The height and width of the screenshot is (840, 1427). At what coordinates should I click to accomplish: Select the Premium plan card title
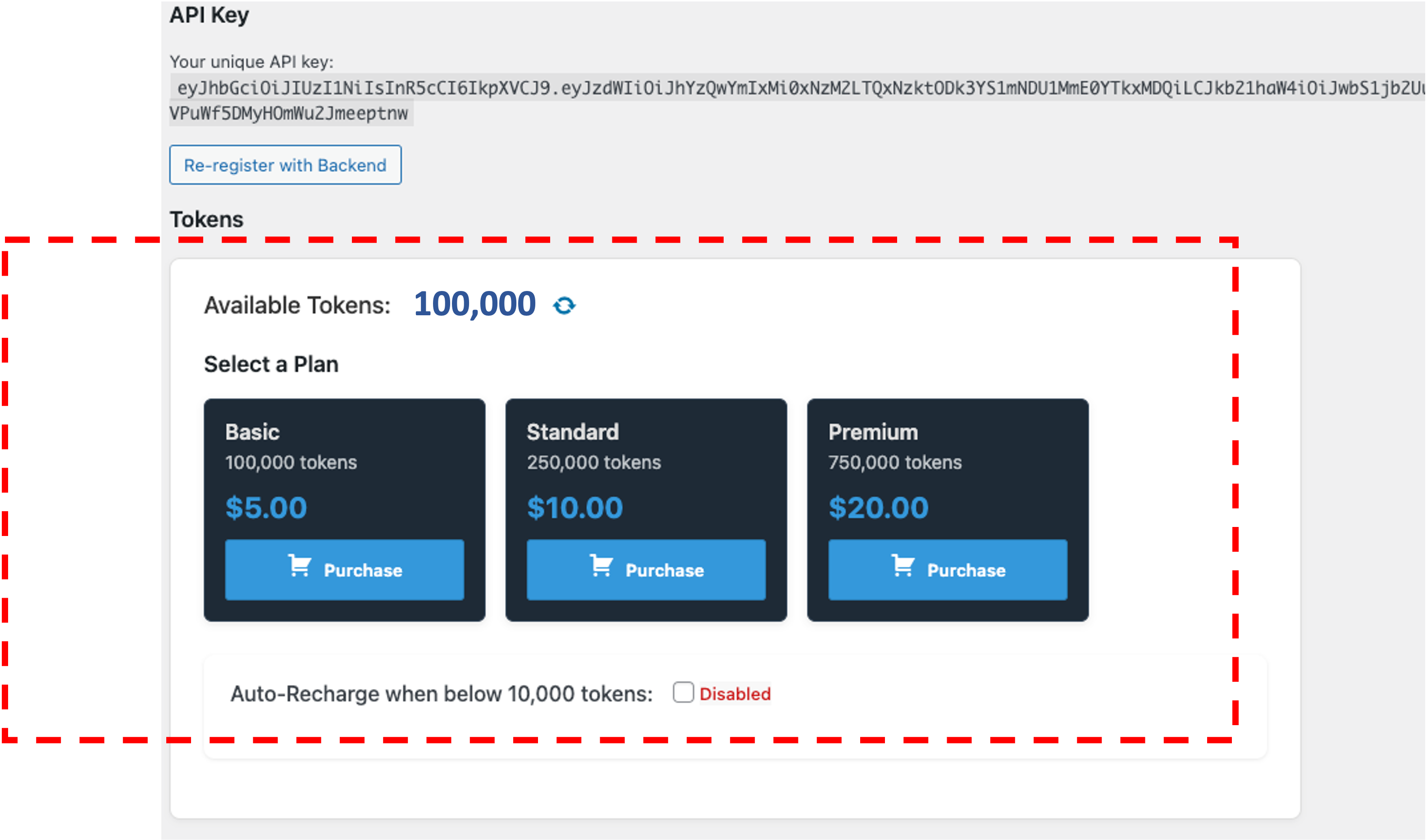[x=873, y=432]
